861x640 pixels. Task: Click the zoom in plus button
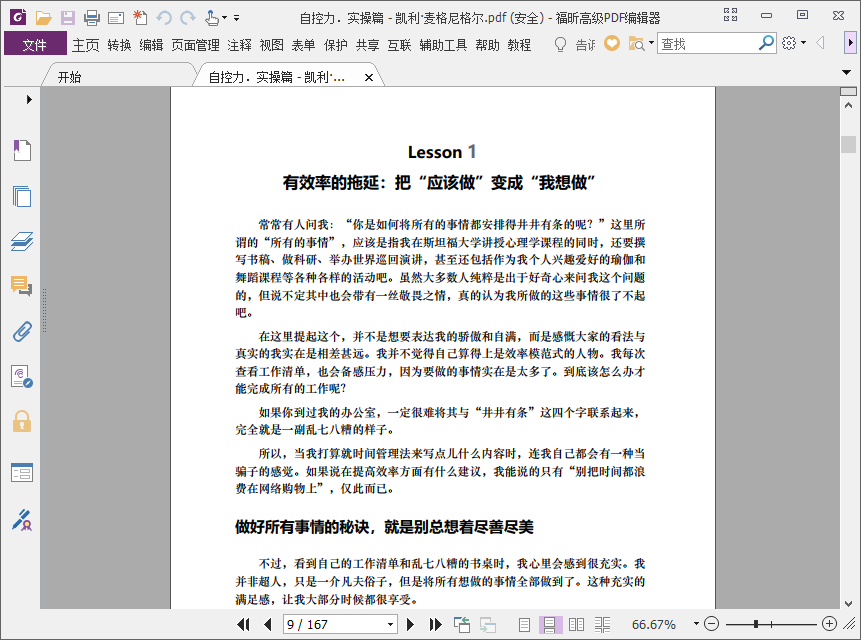830,624
